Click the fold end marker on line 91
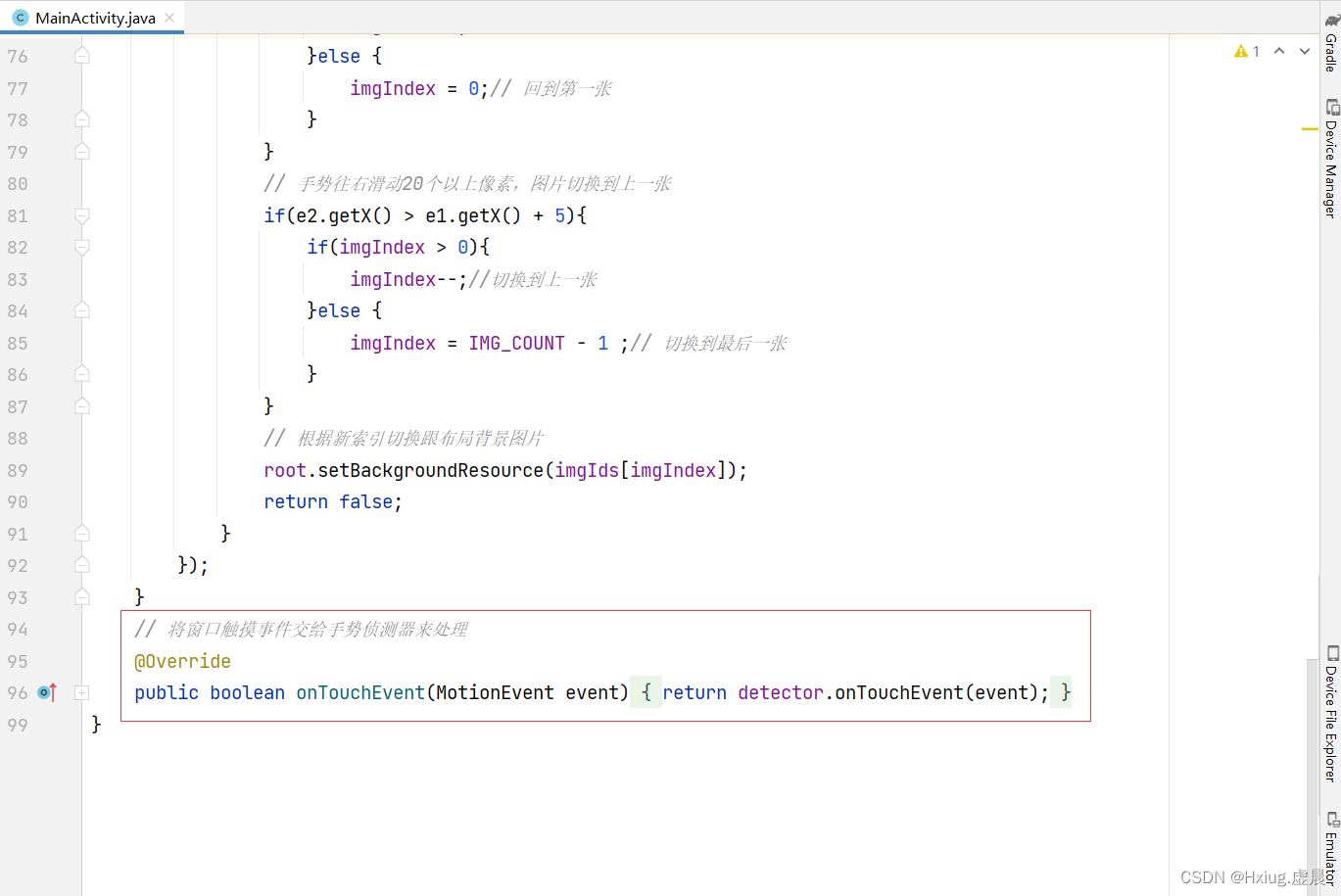 [x=82, y=534]
